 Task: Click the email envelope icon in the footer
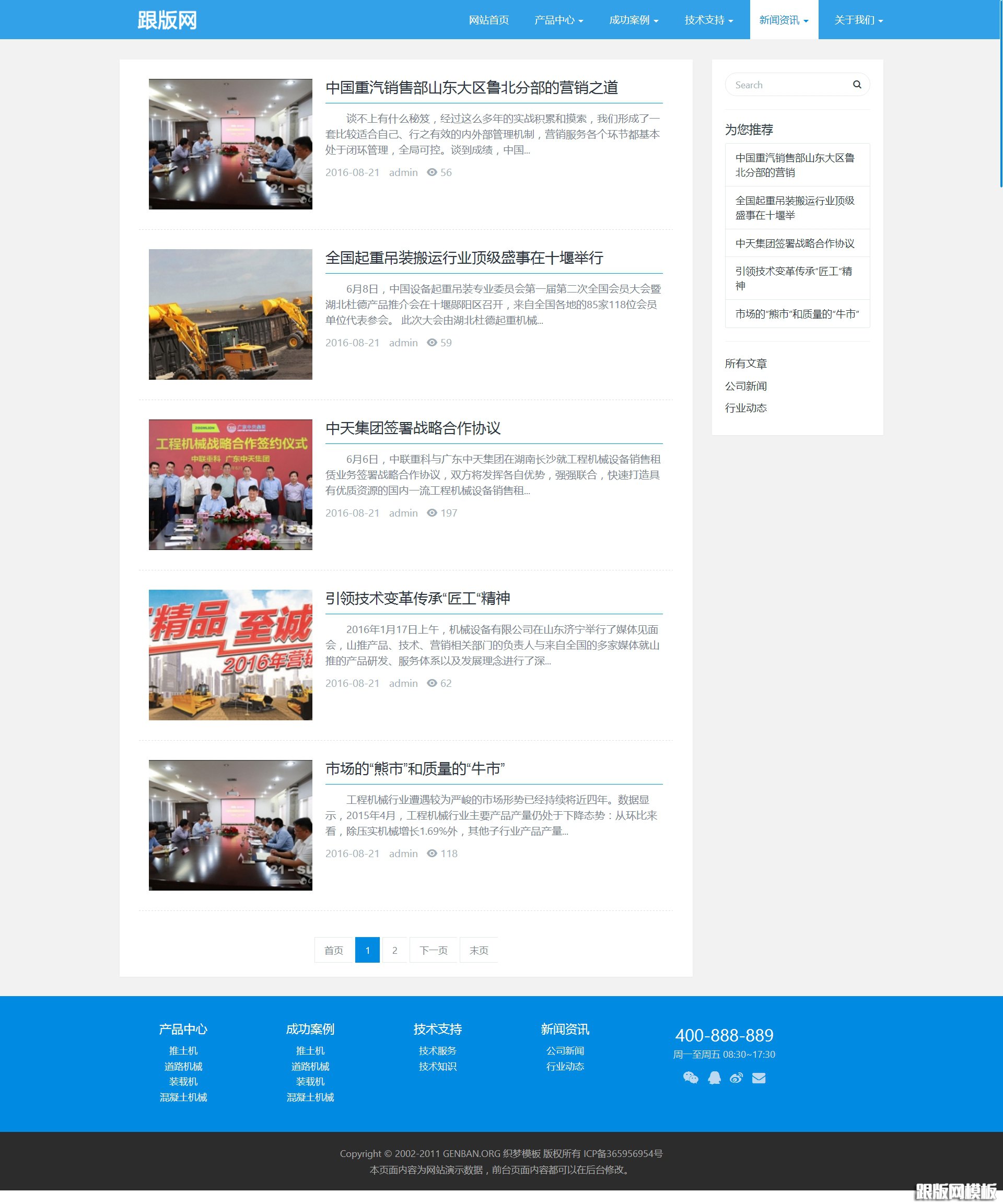point(759,1078)
